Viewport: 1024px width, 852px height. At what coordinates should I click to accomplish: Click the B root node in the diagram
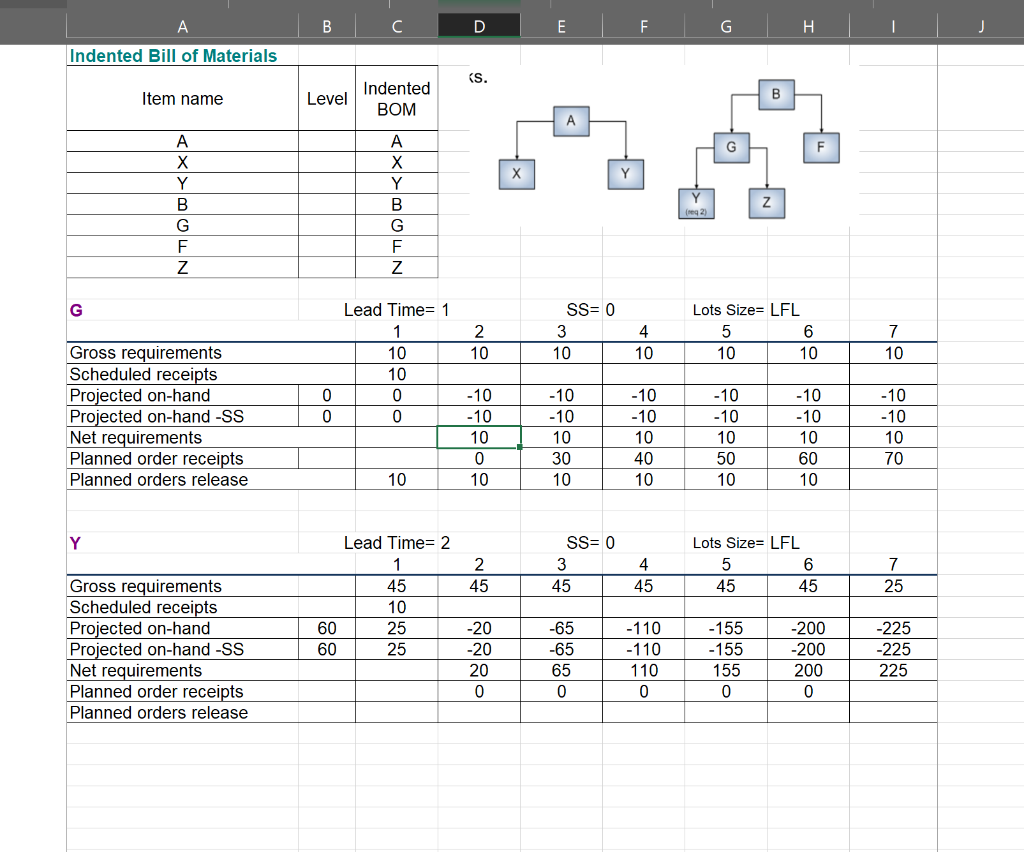tap(777, 95)
